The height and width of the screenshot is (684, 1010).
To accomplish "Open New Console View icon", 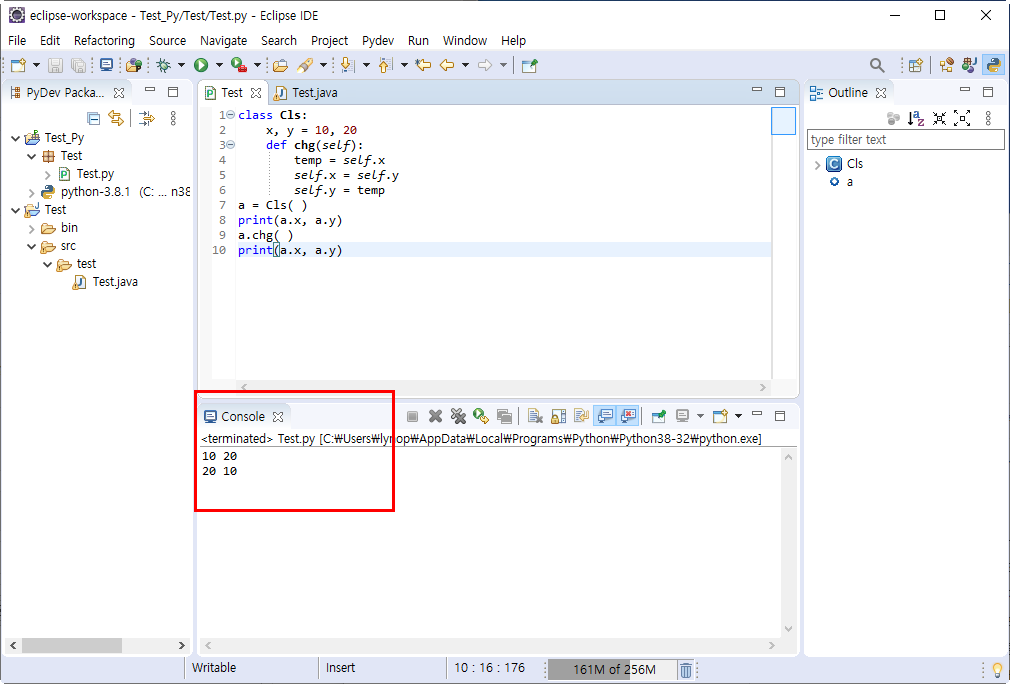I will [x=720, y=416].
